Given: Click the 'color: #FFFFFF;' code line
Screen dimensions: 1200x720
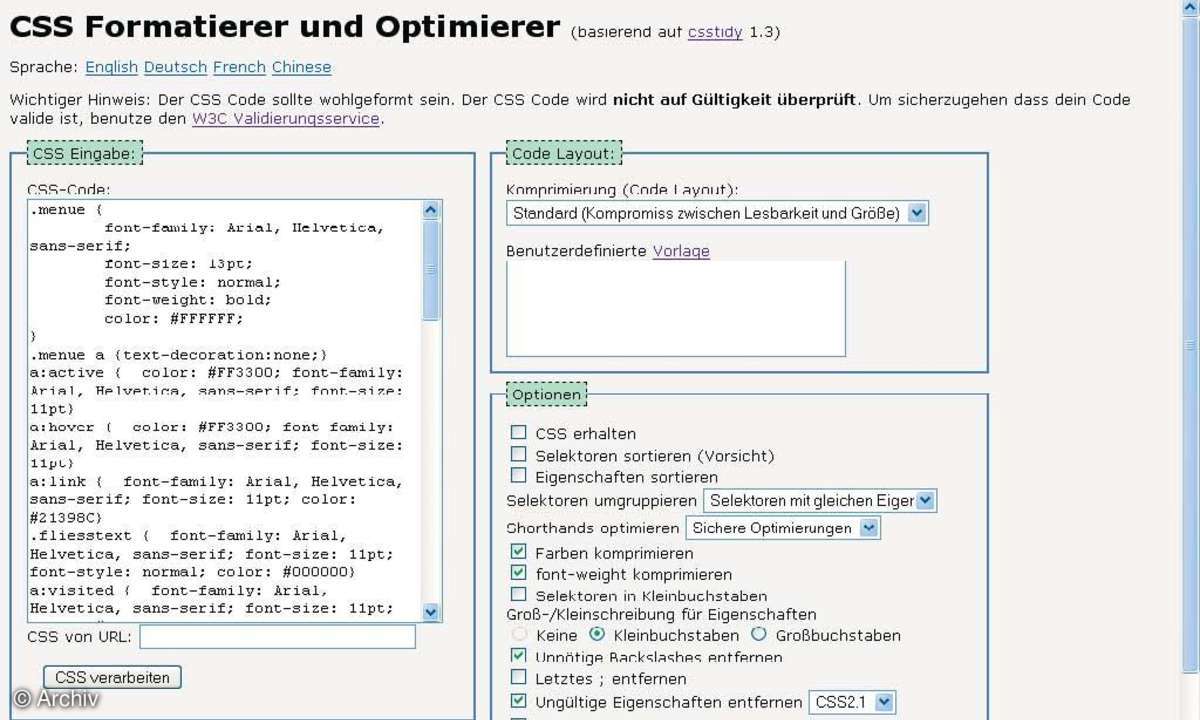Looking at the screenshot, I should click(x=174, y=318).
